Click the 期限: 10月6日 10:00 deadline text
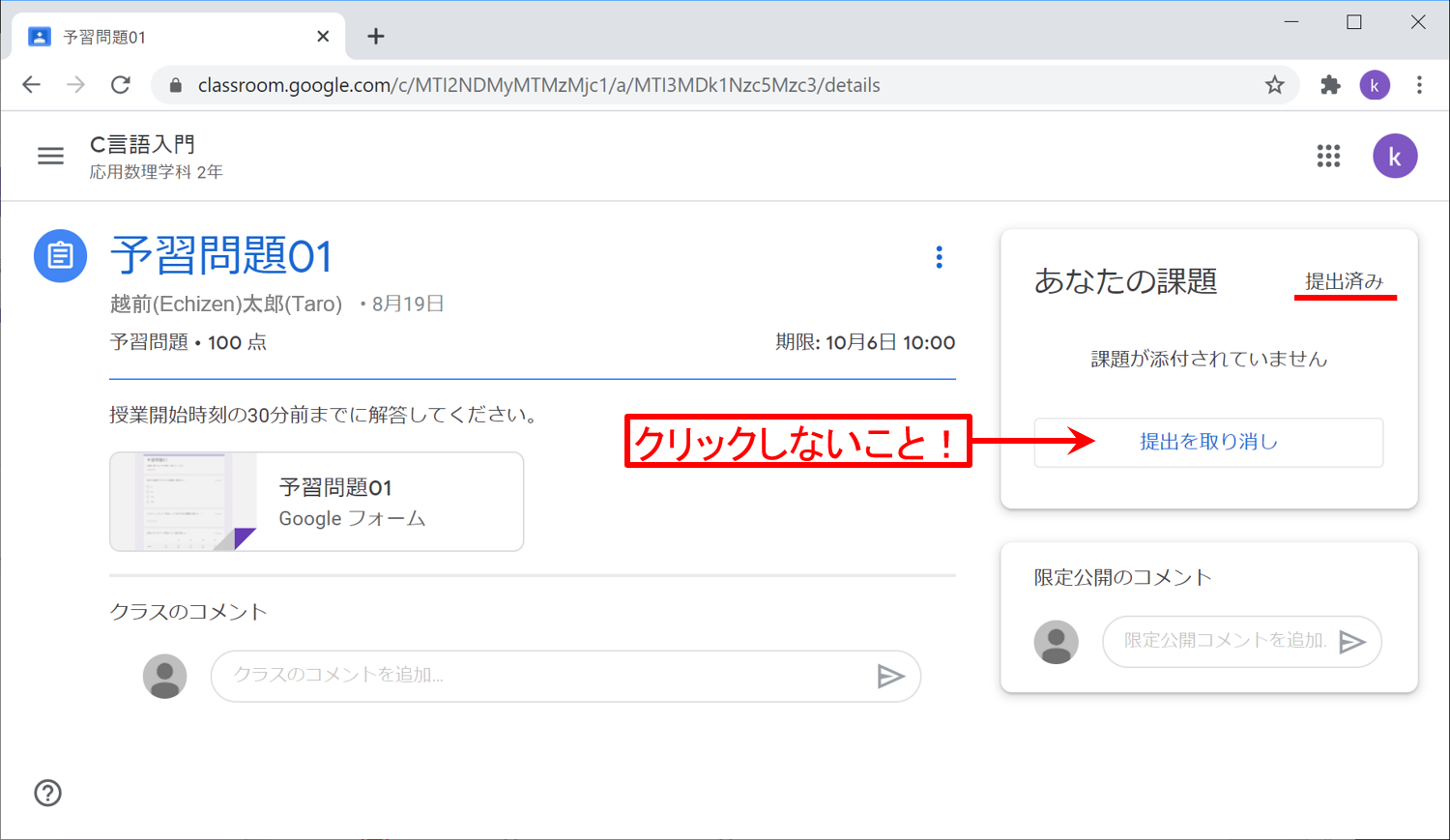The height and width of the screenshot is (840, 1450). pyautogui.click(x=865, y=342)
